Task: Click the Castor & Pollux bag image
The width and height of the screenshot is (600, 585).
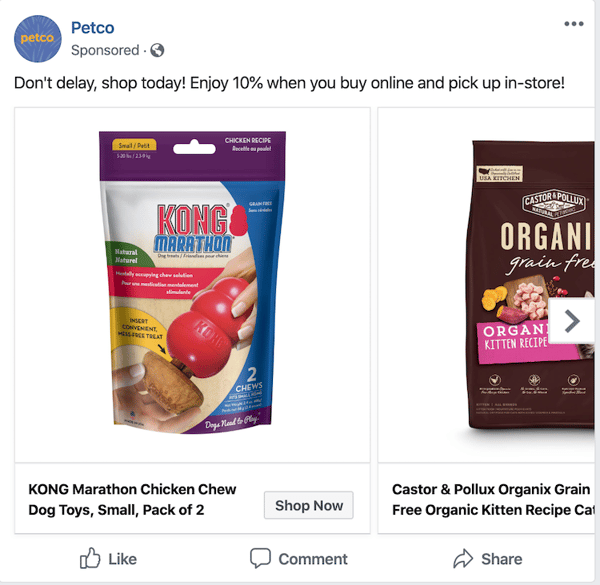Action: pyautogui.click(x=520, y=284)
